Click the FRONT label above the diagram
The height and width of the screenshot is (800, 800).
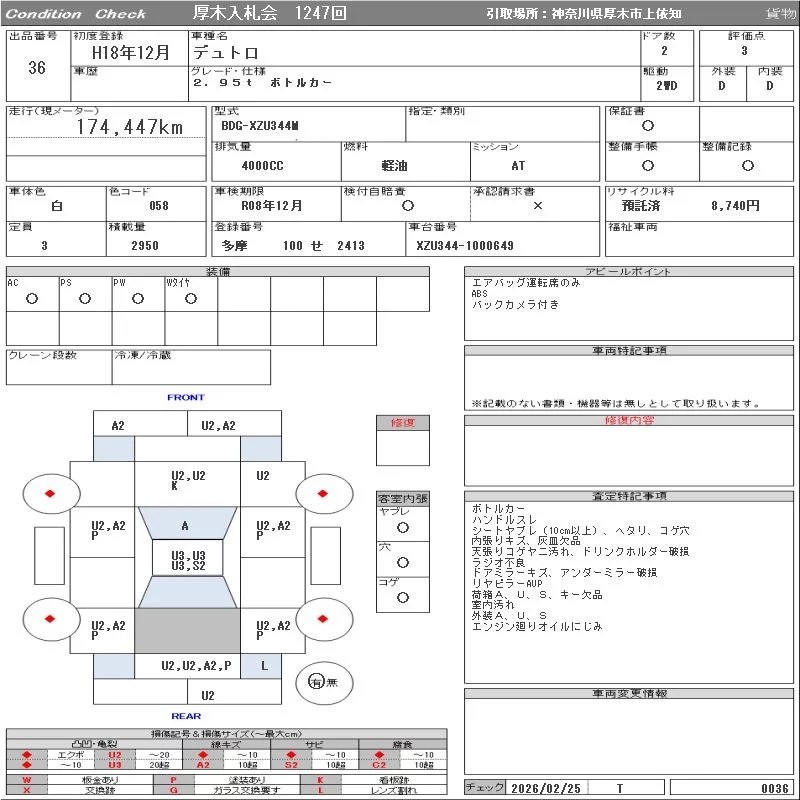[186, 397]
